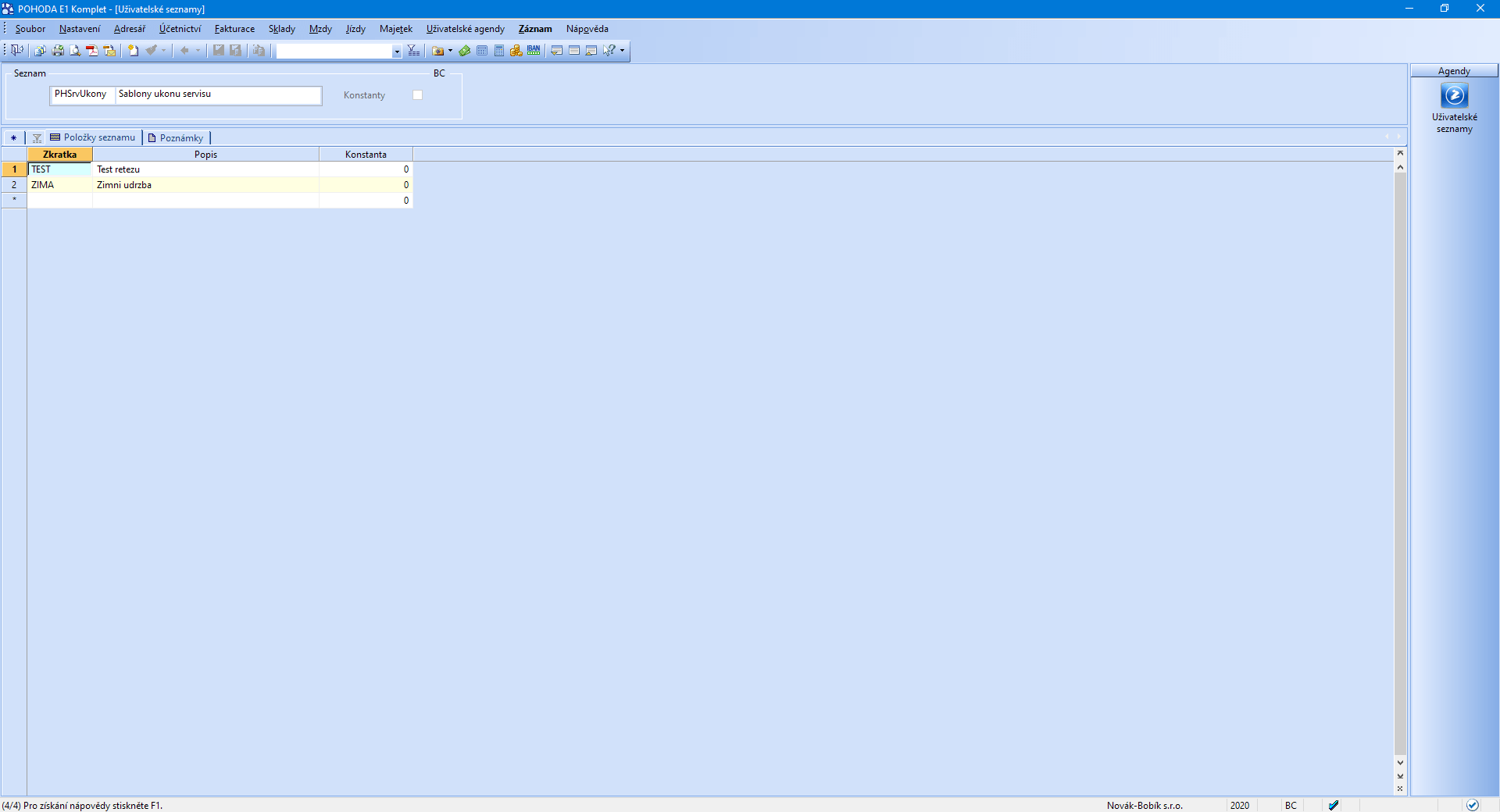Click the gold coins icon
The width and height of the screenshot is (1500, 812).
516,51
